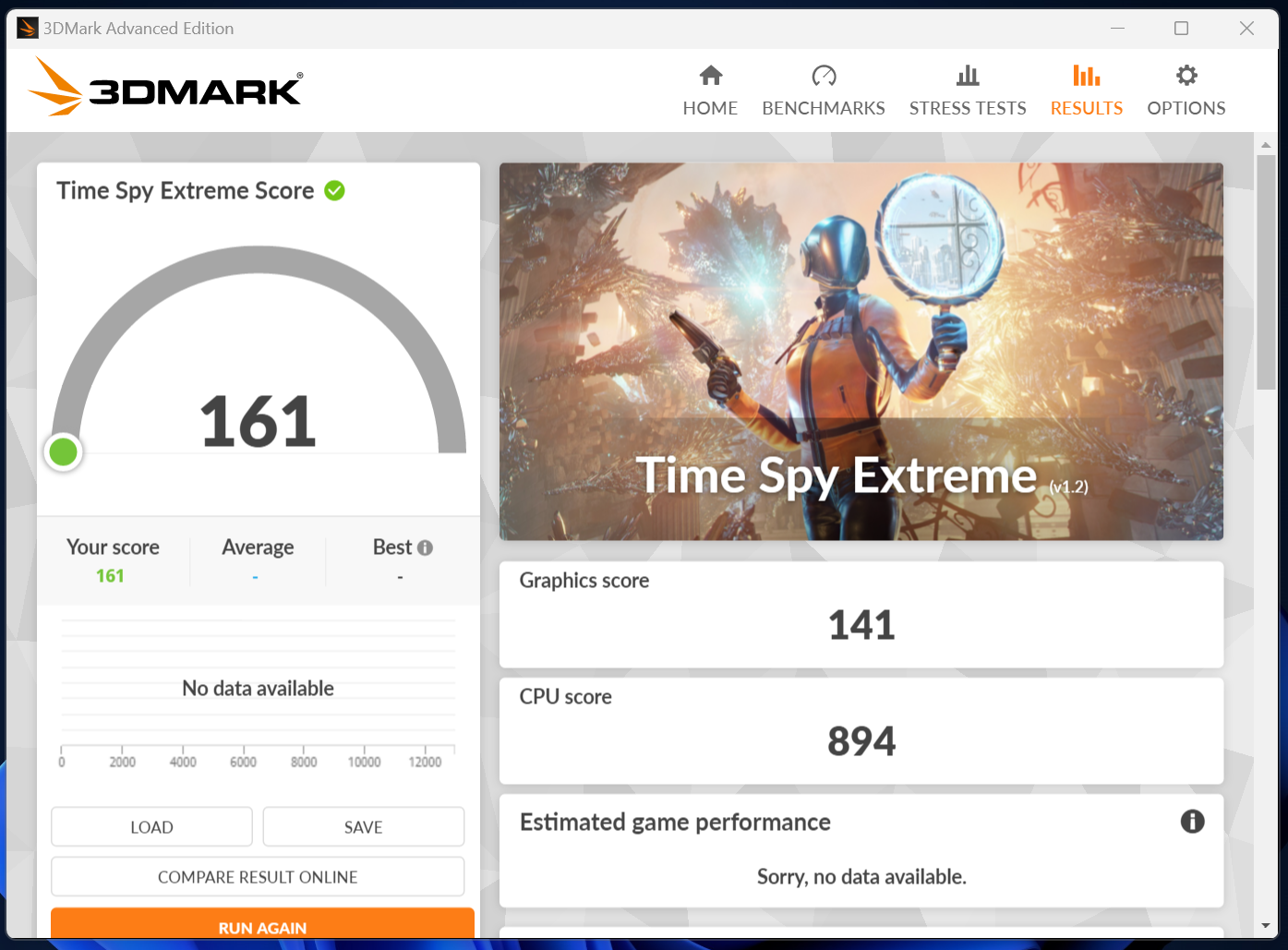The width and height of the screenshot is (1288, 950).
Task: Open the Home section
Action: click(x=710, y=90)
